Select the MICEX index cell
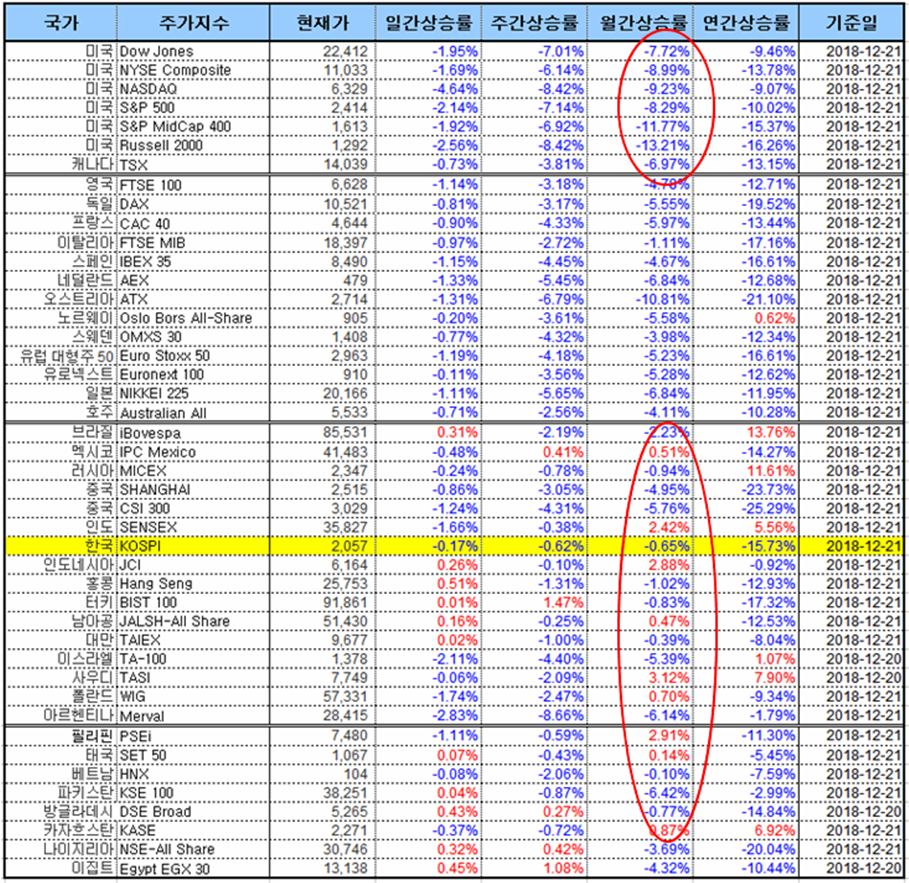 coord(193,471)
